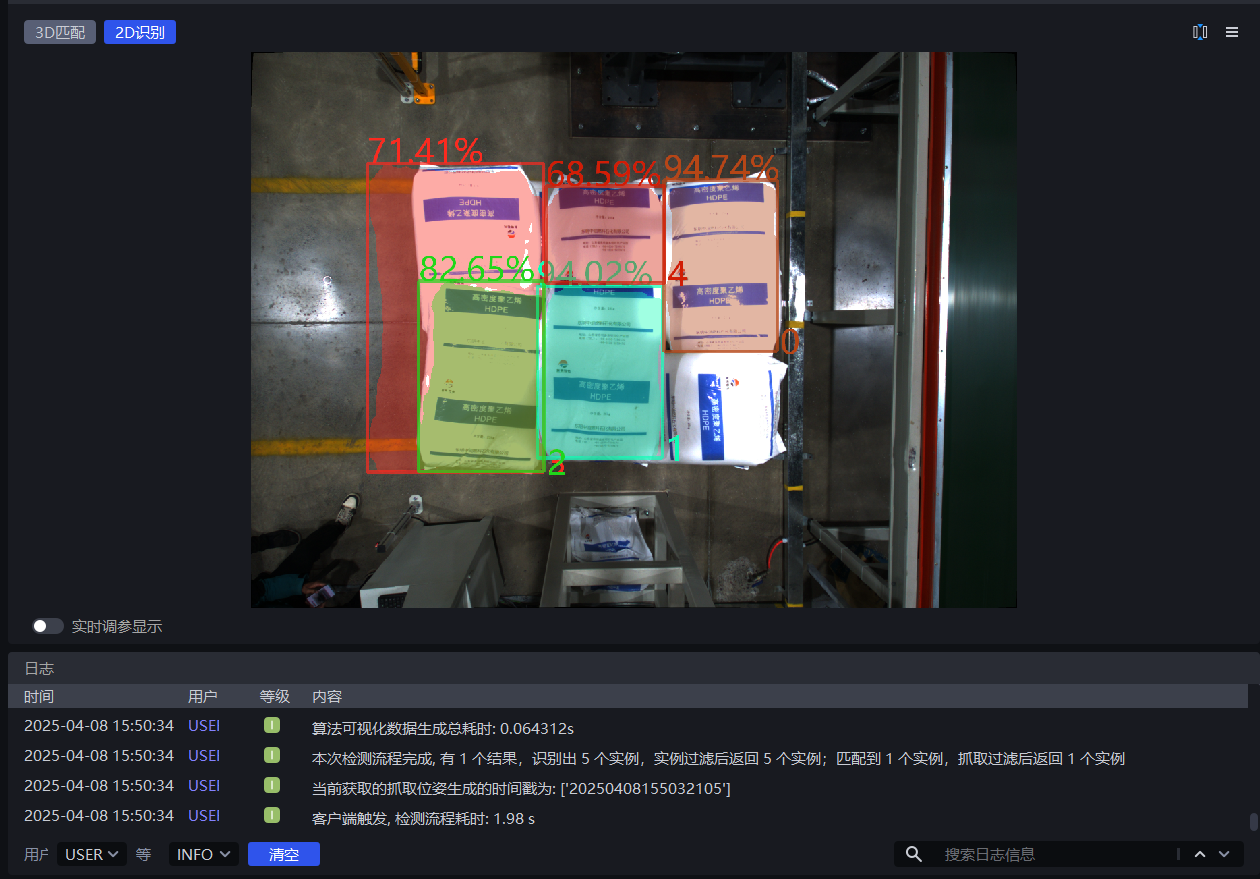Click the 清空 button to clear logs
Viewport: 1260px width, 879px height.
tap(284, 854)
